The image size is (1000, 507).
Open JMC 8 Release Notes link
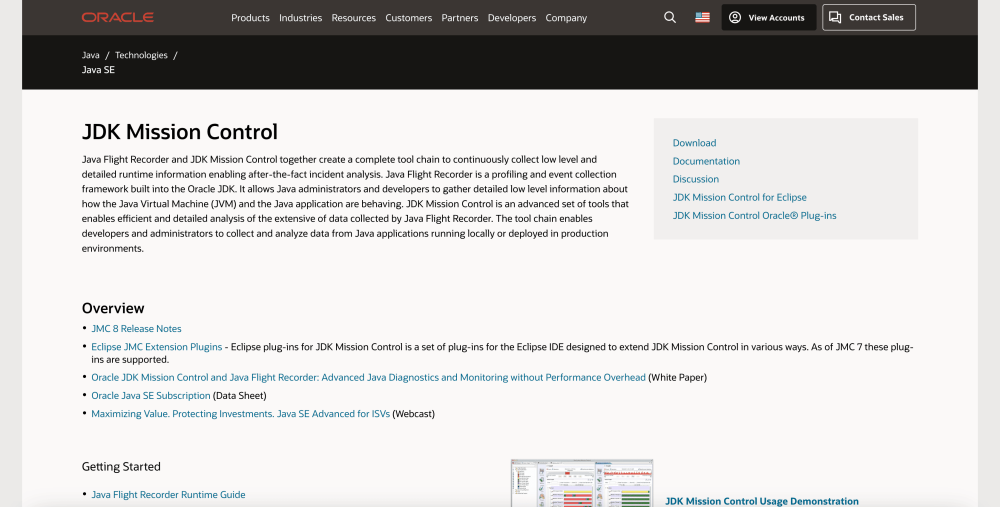click(x=136, y=328)
